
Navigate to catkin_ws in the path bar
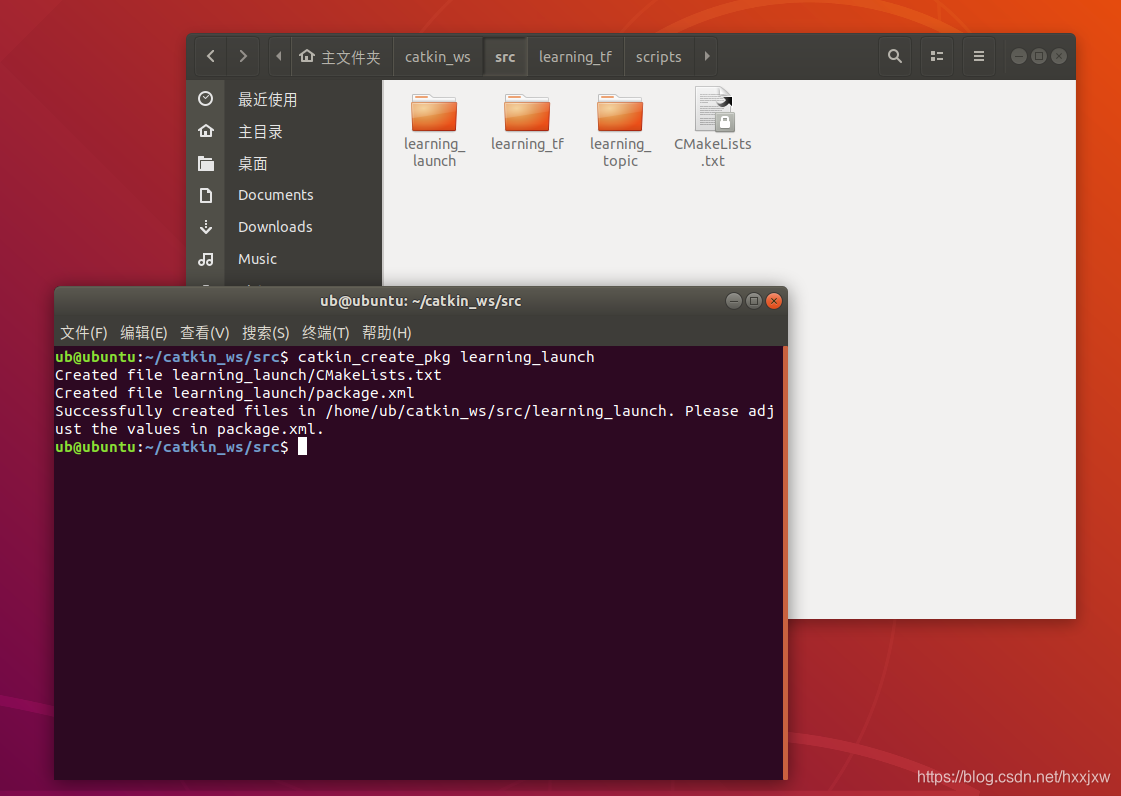coord(438,56)
